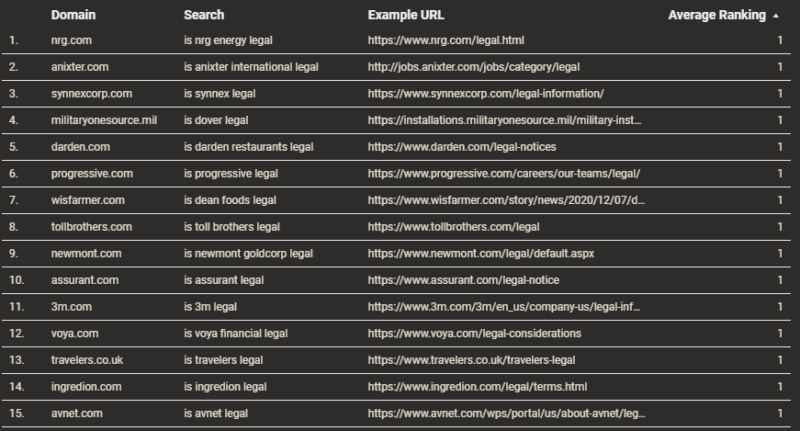Click the ingredion.com domain cell

tap(86, 386)
